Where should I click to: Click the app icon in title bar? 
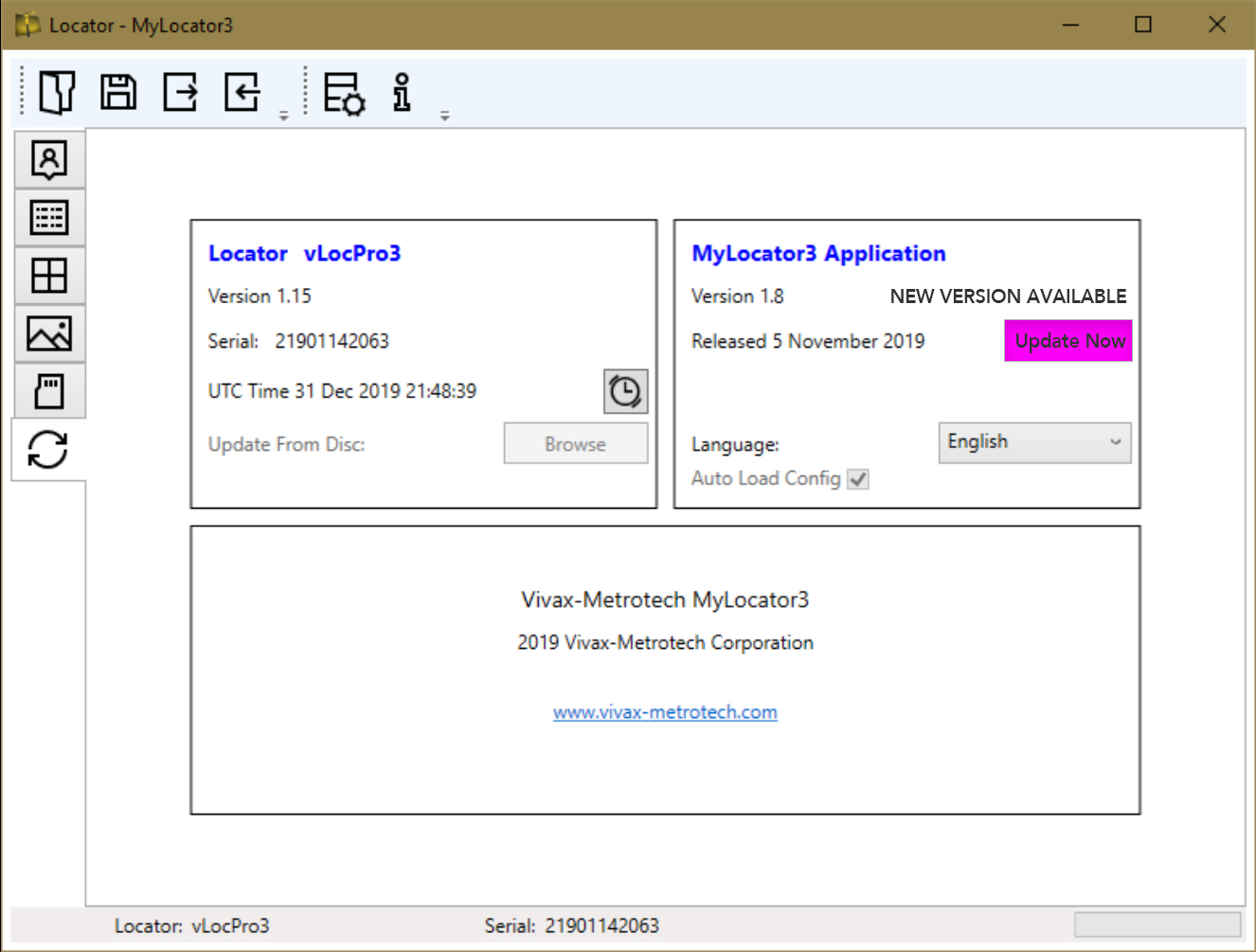click(x=28, y=25)
